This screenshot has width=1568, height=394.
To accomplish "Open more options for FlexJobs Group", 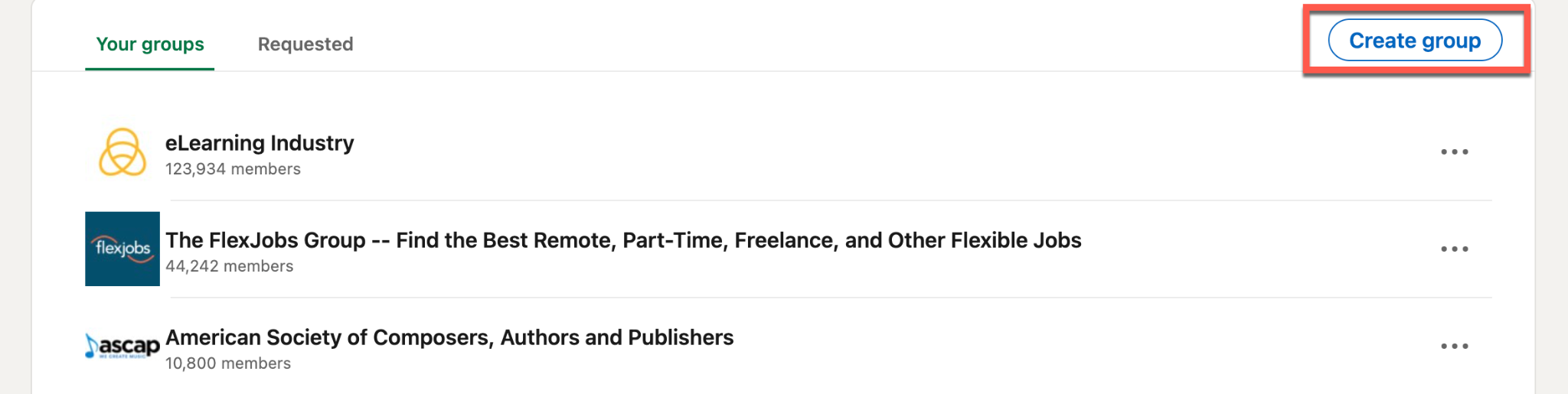I will pyautogui.click(x=1454, y=249).
